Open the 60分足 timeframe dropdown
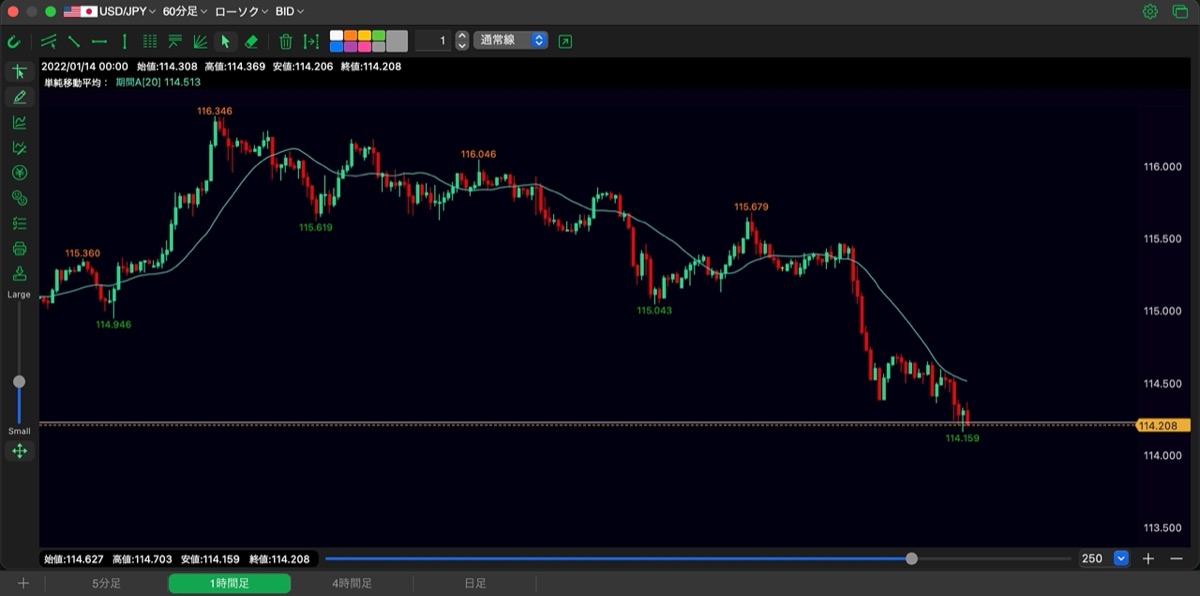The height and width of the screenshot is (596, 1200). pyautogui.click(x=185, y=12)
